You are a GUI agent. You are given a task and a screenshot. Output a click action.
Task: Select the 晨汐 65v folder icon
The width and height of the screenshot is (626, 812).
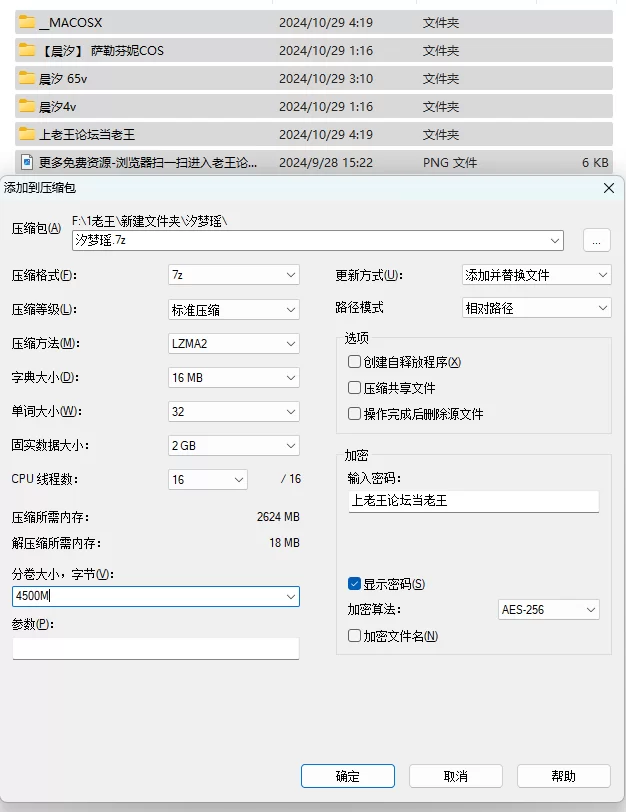pyautogui.click(x=27, y=78)
